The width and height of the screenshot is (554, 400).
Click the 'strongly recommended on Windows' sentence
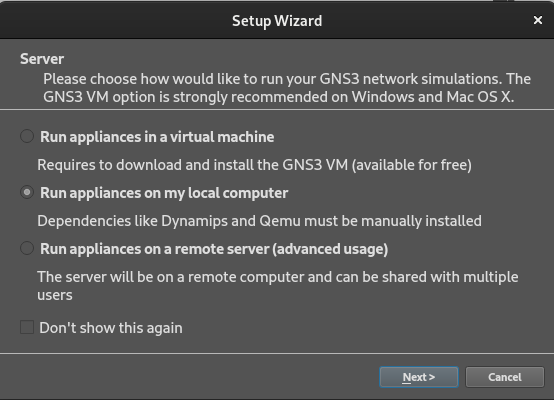pos(278,97)
